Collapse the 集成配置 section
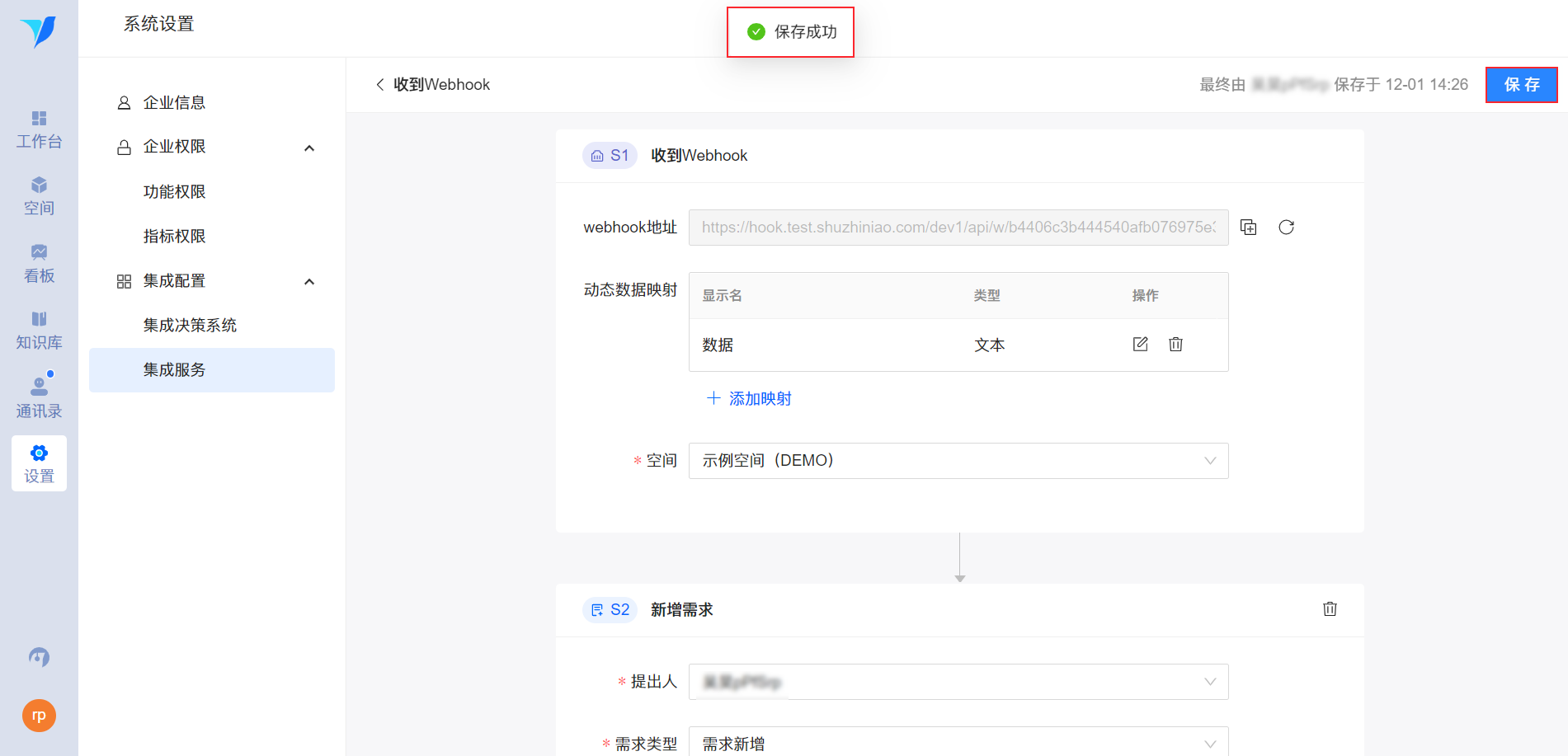 pos(309,281)
